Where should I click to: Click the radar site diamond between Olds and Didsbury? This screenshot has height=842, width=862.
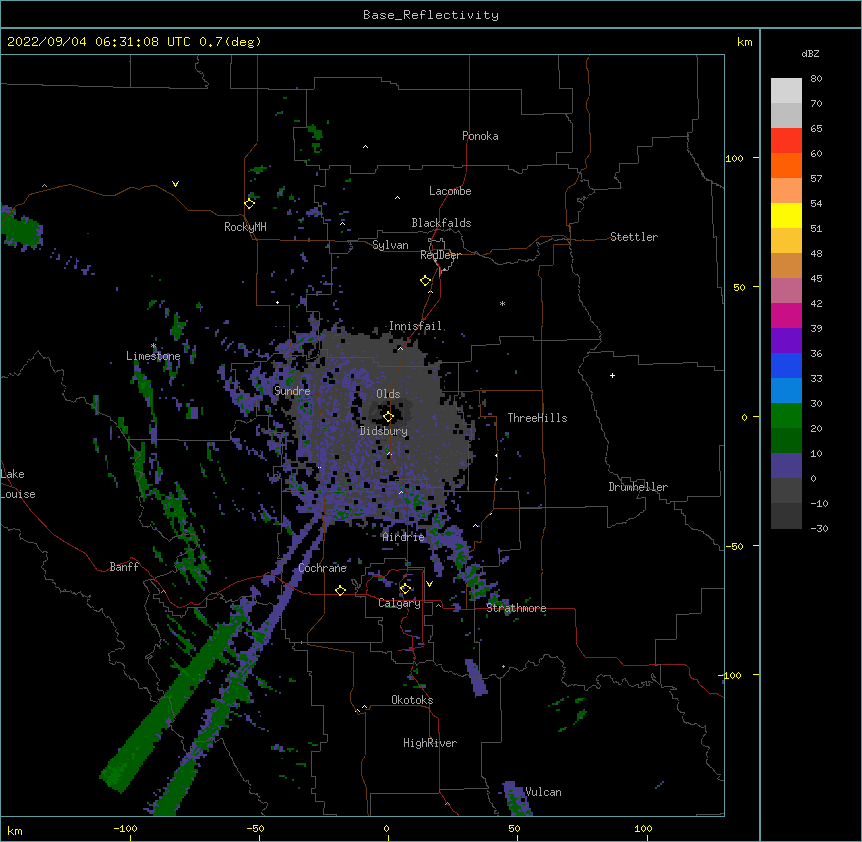click(x=389, y=417)
